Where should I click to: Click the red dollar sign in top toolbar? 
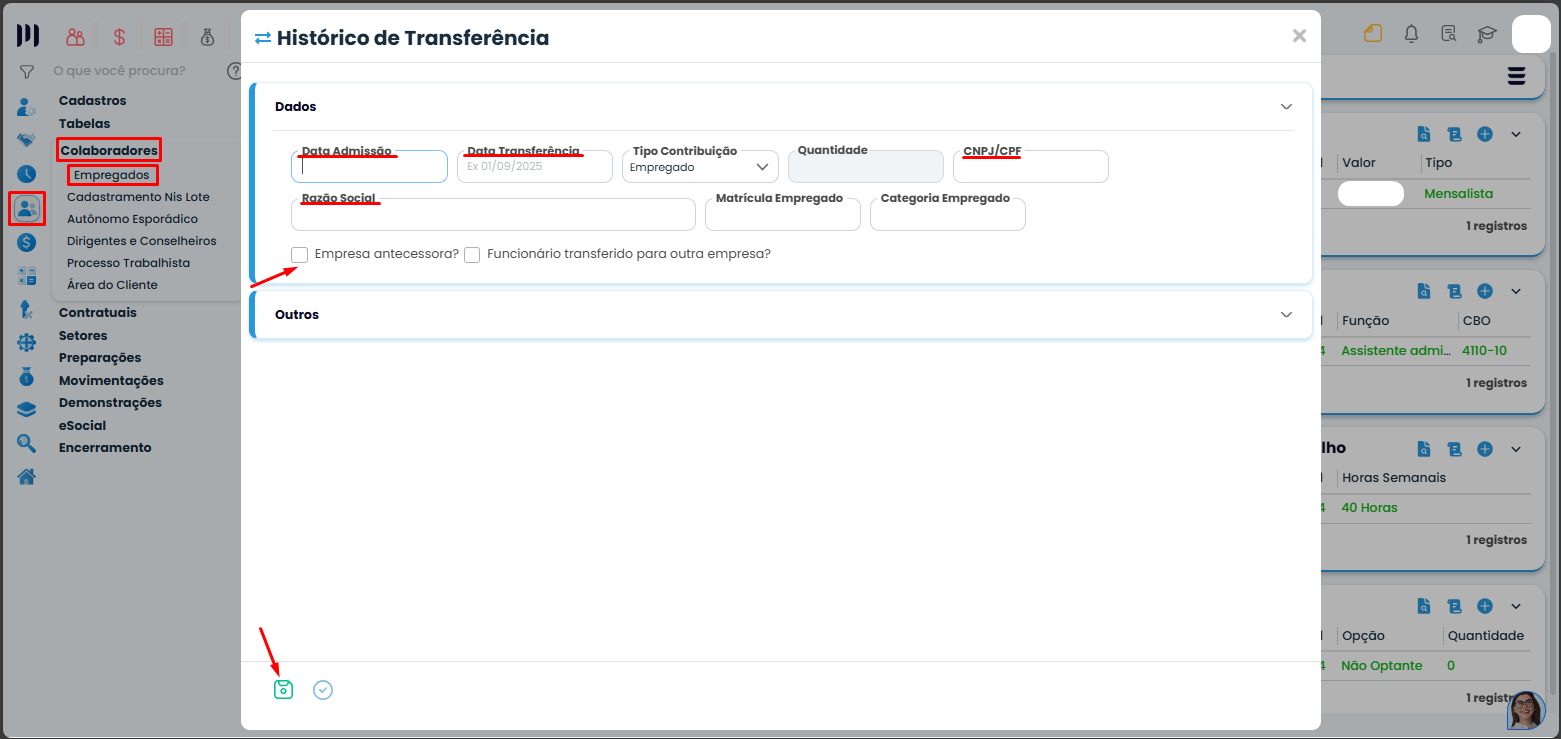tap(120, 37)
